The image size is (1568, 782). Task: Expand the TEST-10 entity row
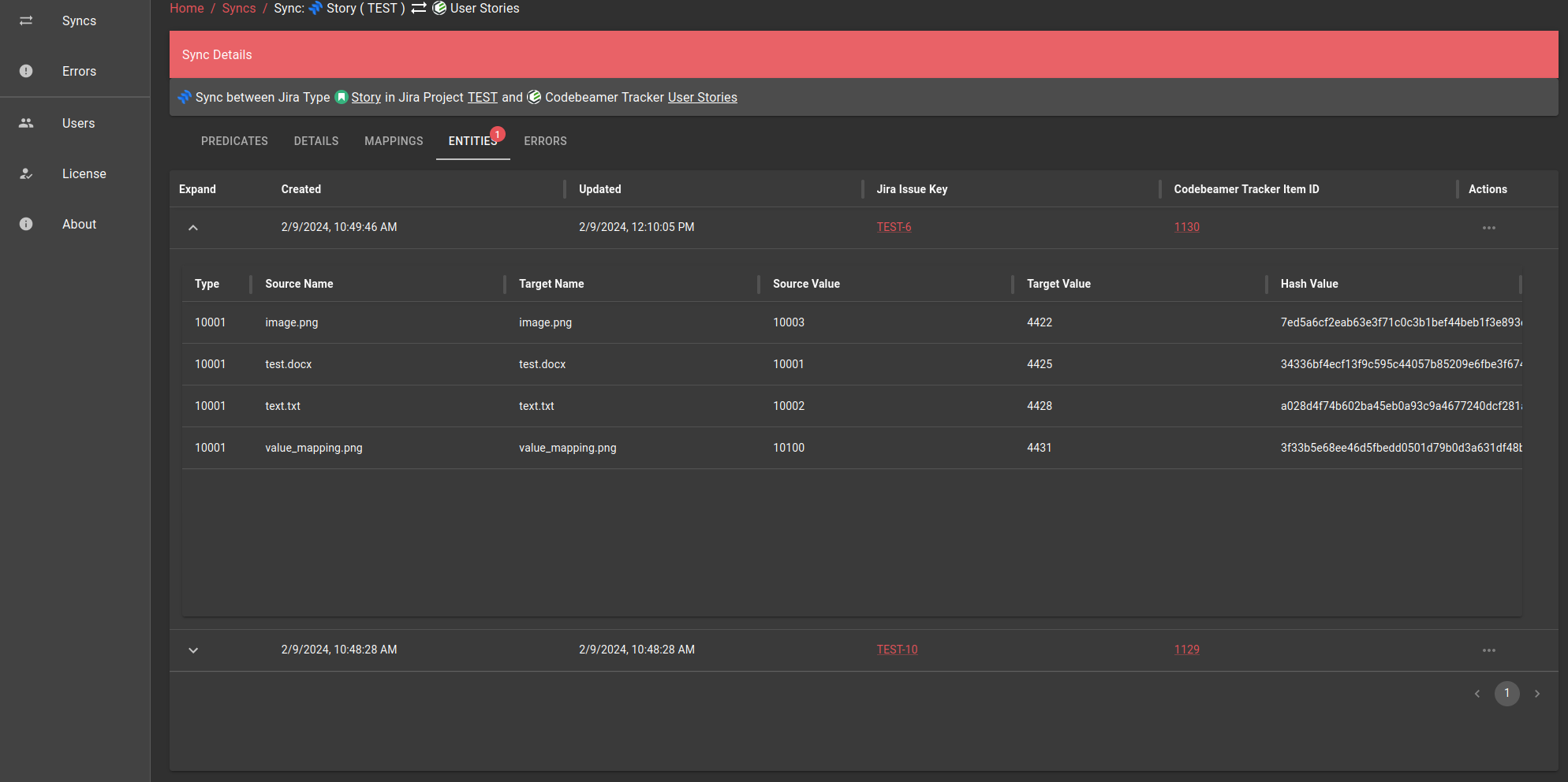(193, 650)
